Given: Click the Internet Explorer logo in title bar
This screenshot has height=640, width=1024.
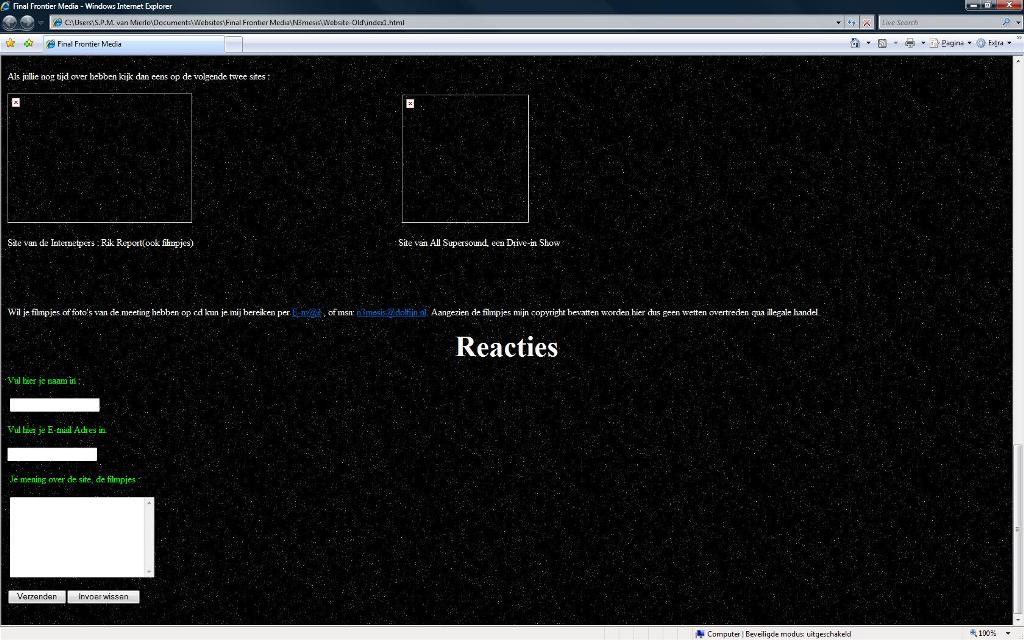Looking at the screenshot, I should (x=6, y=6).
